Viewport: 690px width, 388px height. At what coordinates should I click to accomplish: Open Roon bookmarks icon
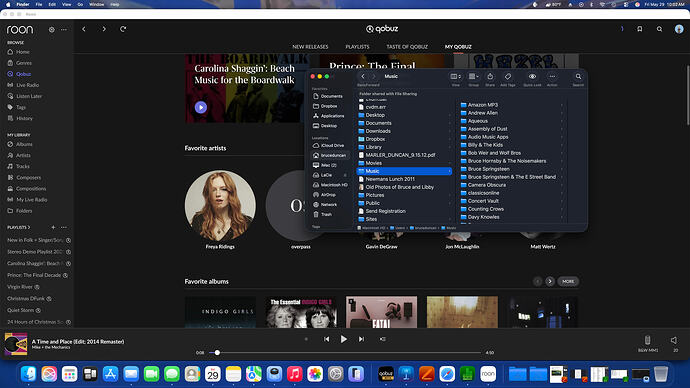pos(639,29)
